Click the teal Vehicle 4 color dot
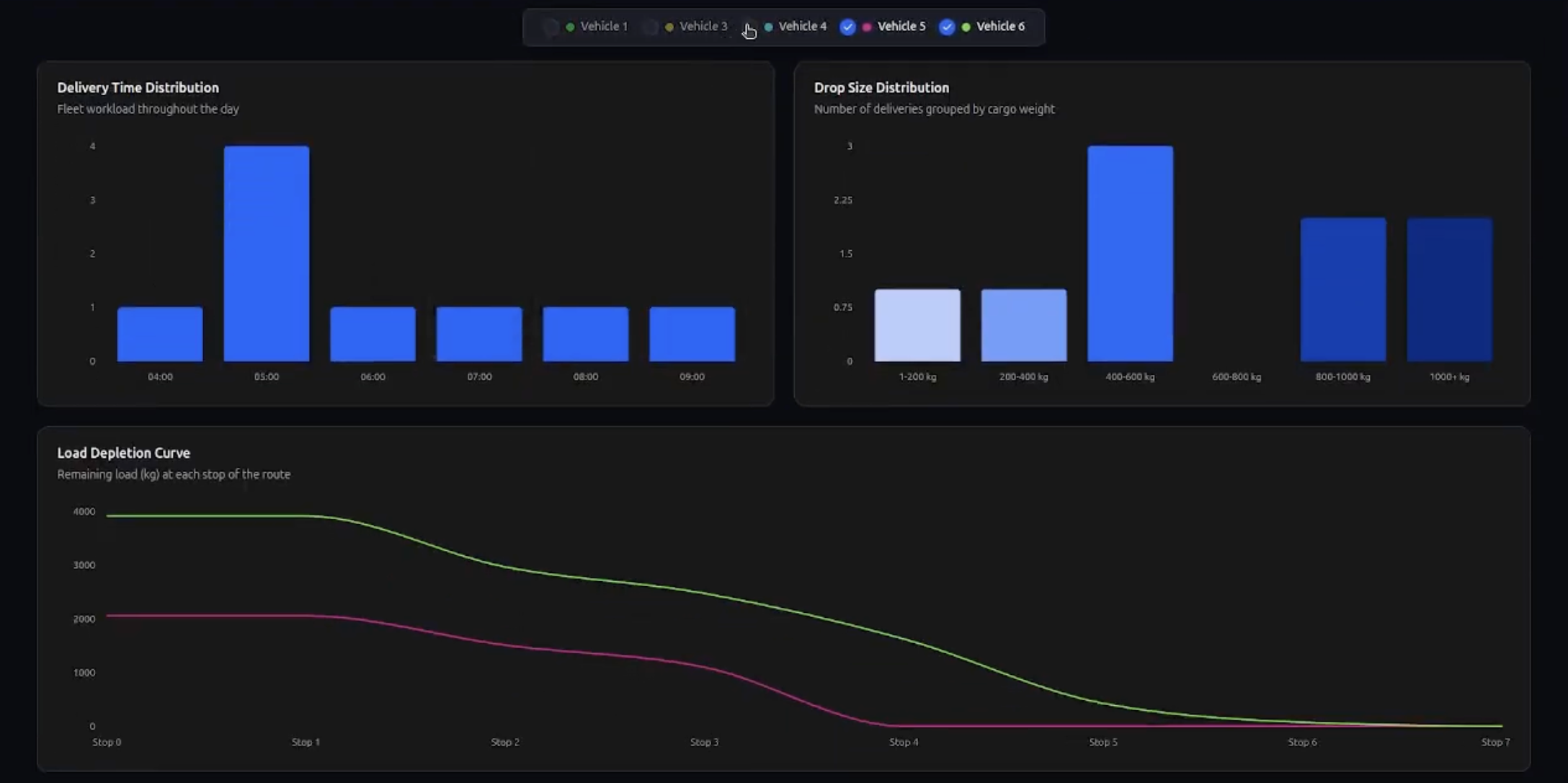 pyautogui.click(x=768, y=27)
